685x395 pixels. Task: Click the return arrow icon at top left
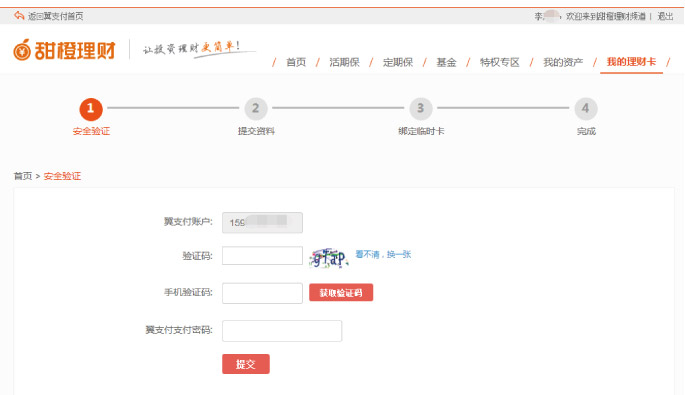pyautogui.click(x=19, y=16)
